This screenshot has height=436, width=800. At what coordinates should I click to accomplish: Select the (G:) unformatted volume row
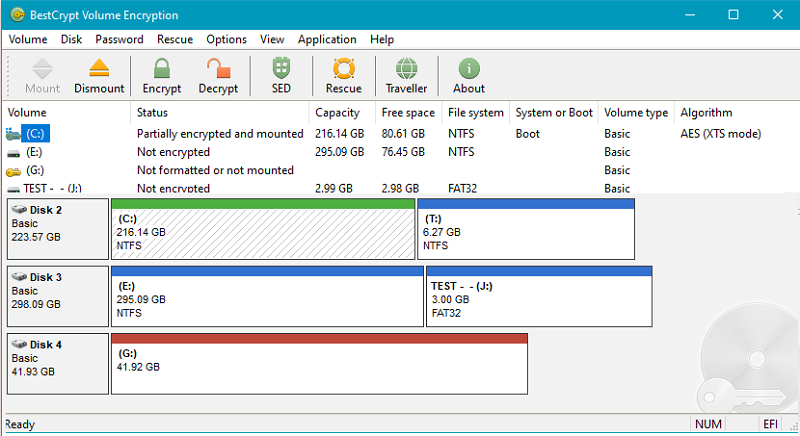[x=36, y=170]
